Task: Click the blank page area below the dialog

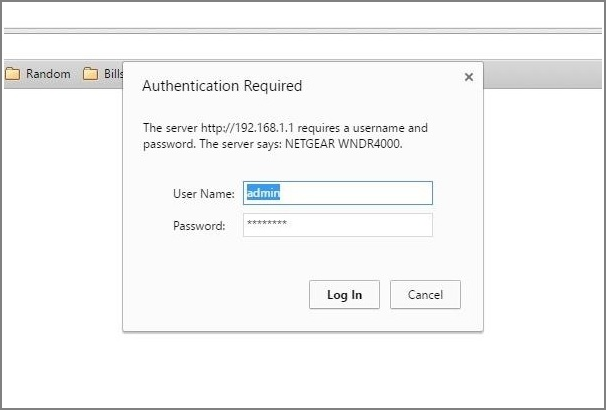Action: tap(300, 370)
